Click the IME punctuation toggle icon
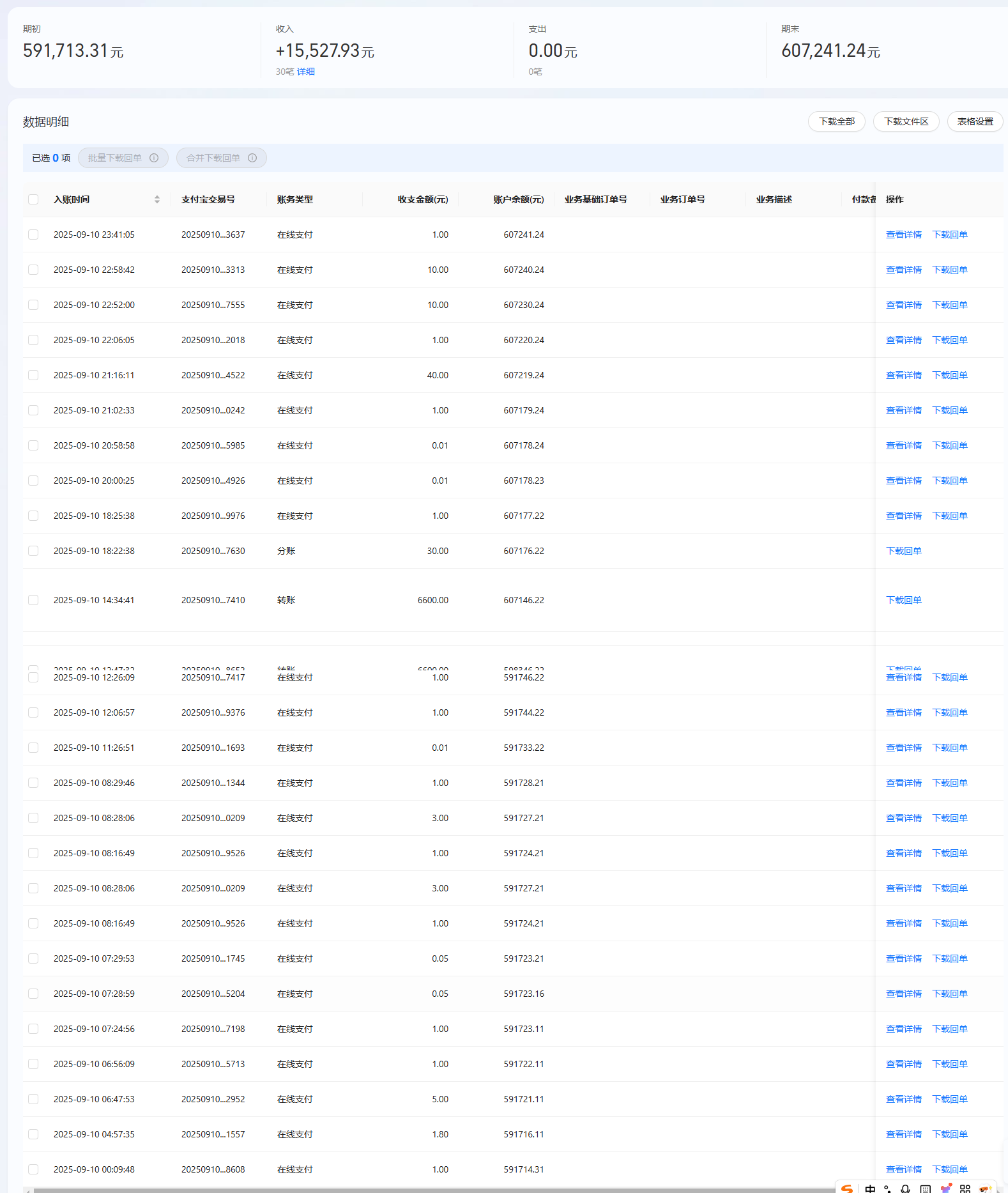The height and width of the screenshot is (1193, 1008). (x=888, y=1189)
